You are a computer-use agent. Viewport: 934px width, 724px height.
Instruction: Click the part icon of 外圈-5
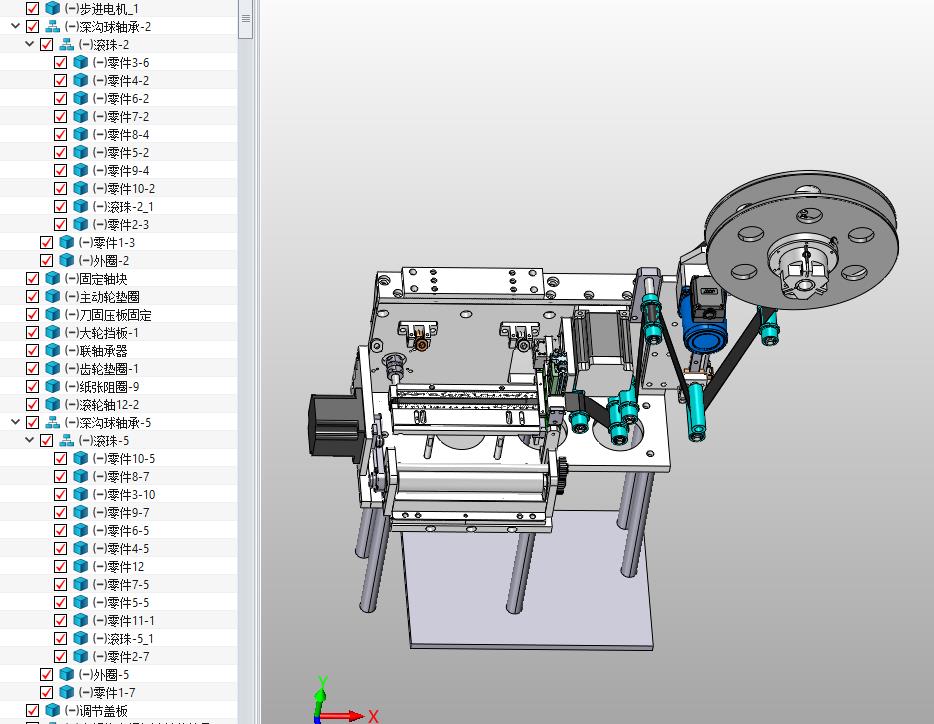click(67, 675)
